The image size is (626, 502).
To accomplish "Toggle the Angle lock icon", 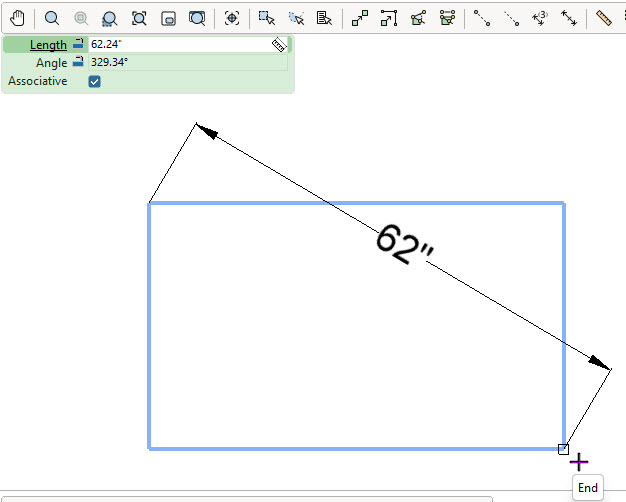I will click(78, 62).
